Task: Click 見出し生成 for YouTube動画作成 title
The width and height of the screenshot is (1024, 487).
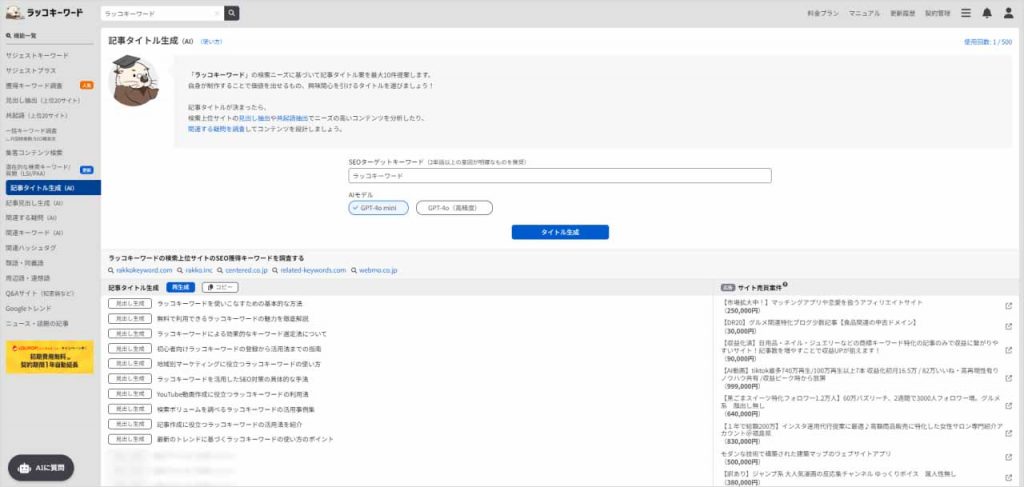Action: click(130, 394)
